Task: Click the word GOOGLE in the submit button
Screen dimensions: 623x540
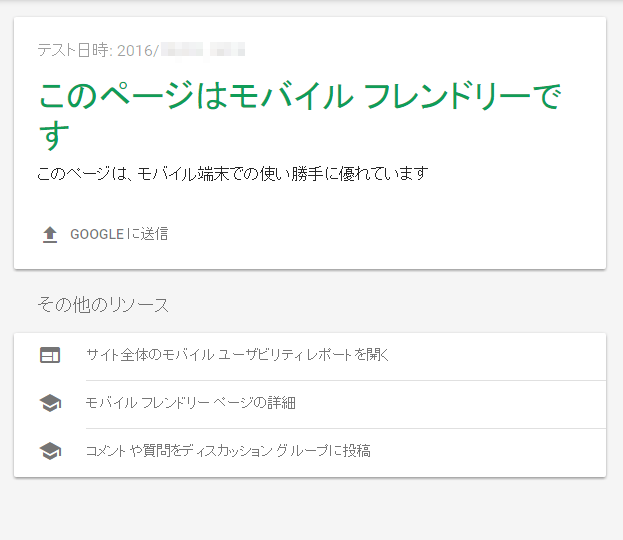Action: point(97,235)
